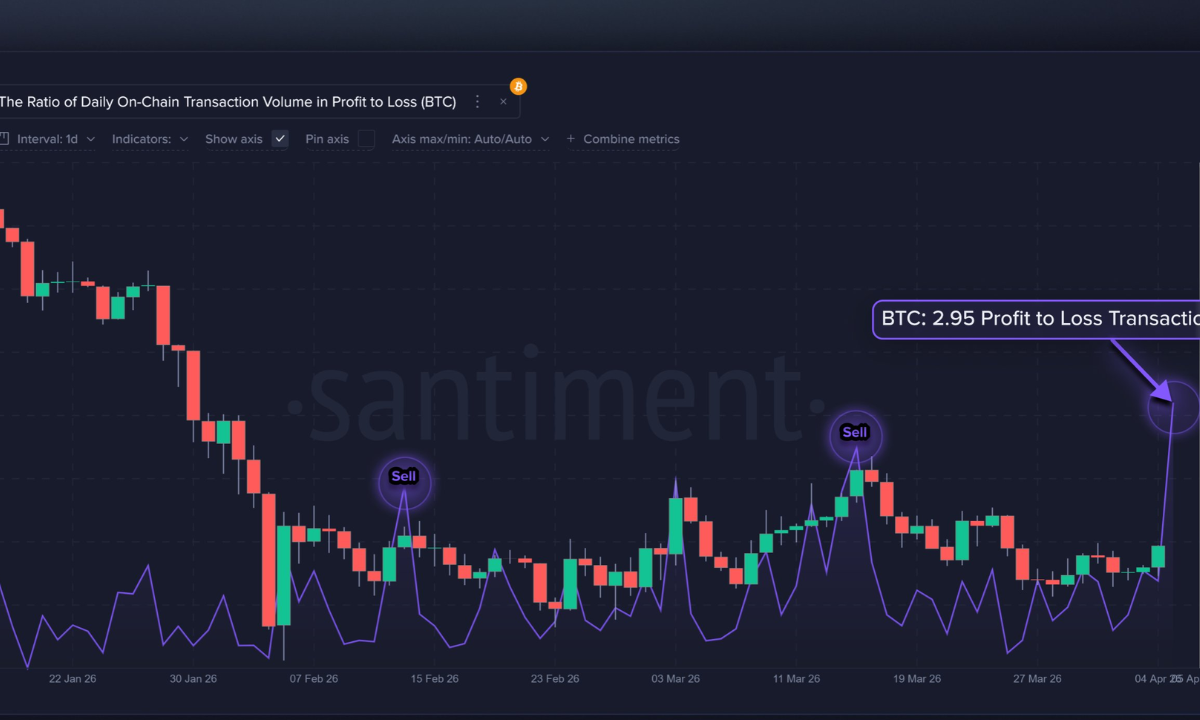Click the BTC: 2.95 Profit to Loss label
The image size is (1200, 720).
point(1036,319)
